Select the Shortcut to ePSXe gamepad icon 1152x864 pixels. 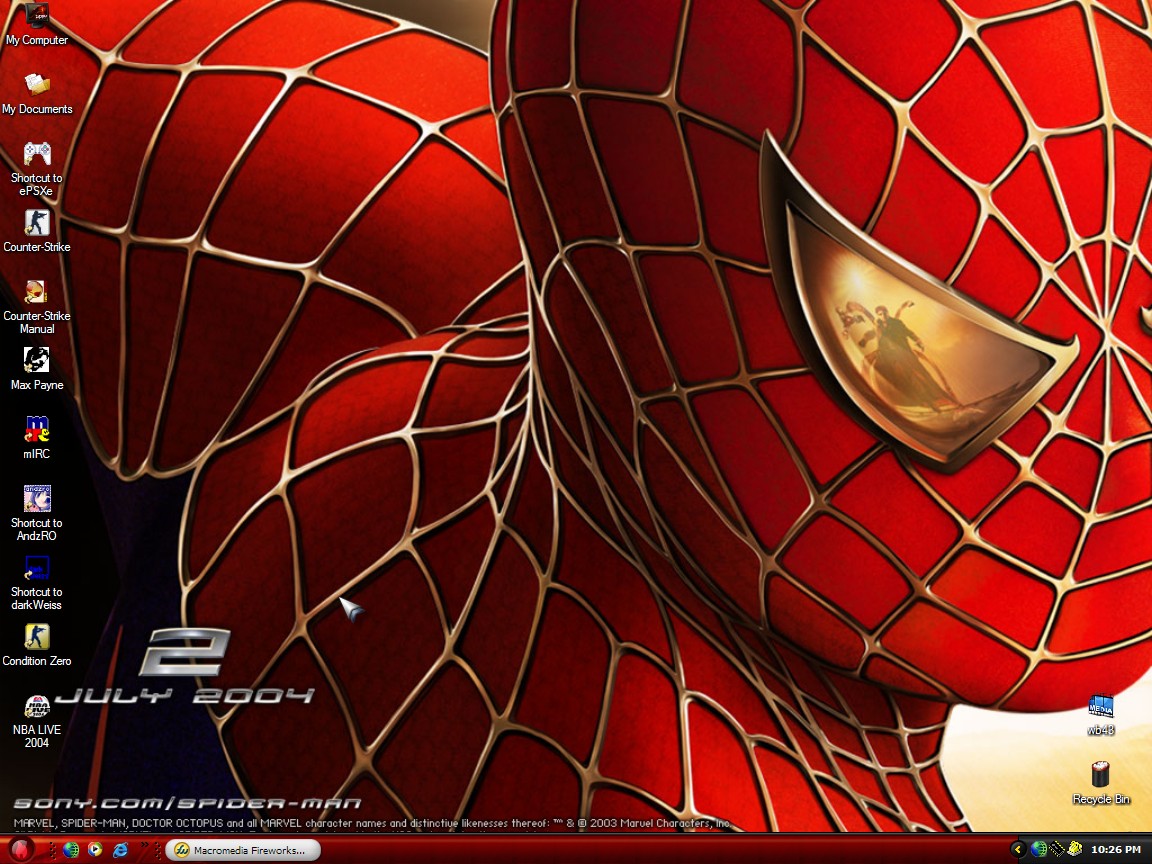pos(37,153)
